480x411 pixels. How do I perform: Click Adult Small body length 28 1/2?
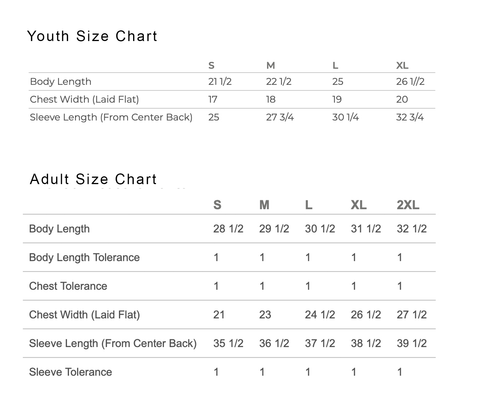coord(228,229)
